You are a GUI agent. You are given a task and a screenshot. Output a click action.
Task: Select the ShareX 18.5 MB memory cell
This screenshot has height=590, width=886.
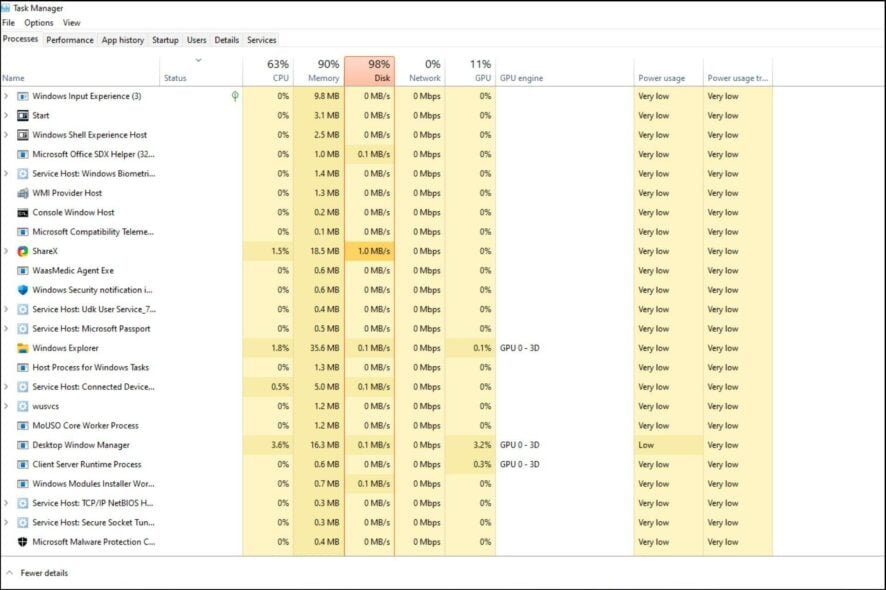(319, 251)
